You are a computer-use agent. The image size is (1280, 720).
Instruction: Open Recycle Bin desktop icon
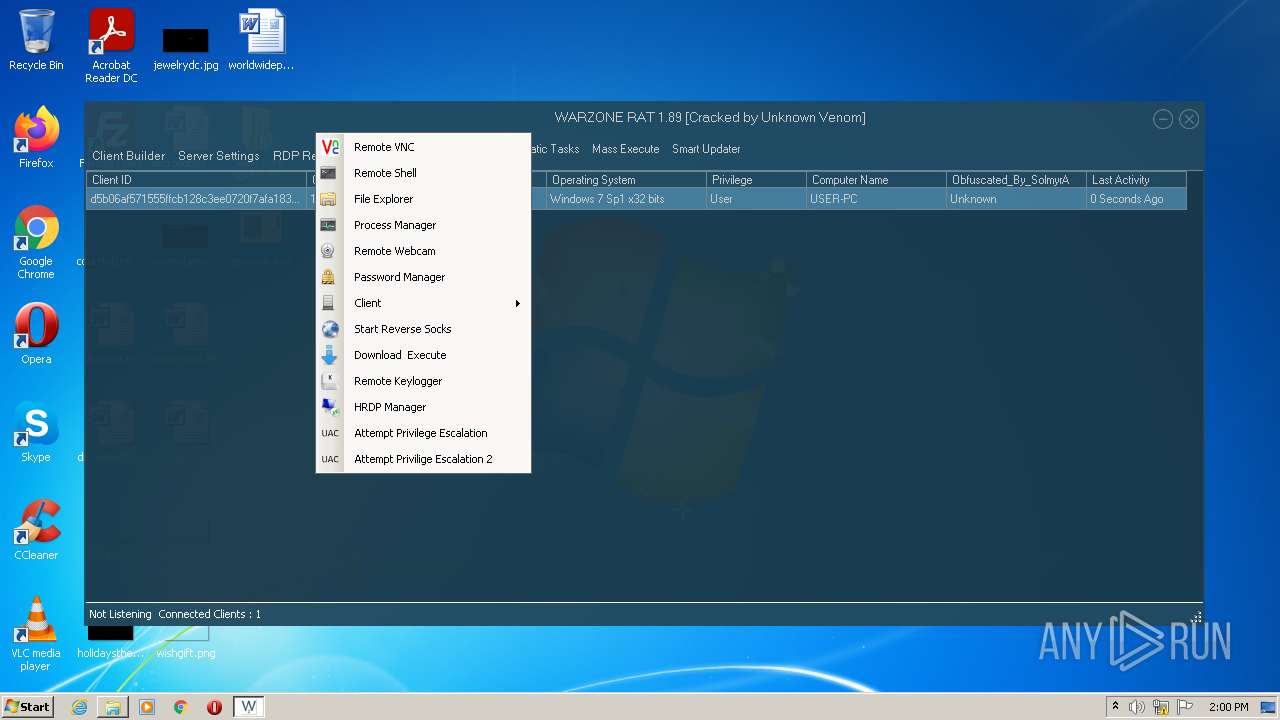(x=36, y=40)
